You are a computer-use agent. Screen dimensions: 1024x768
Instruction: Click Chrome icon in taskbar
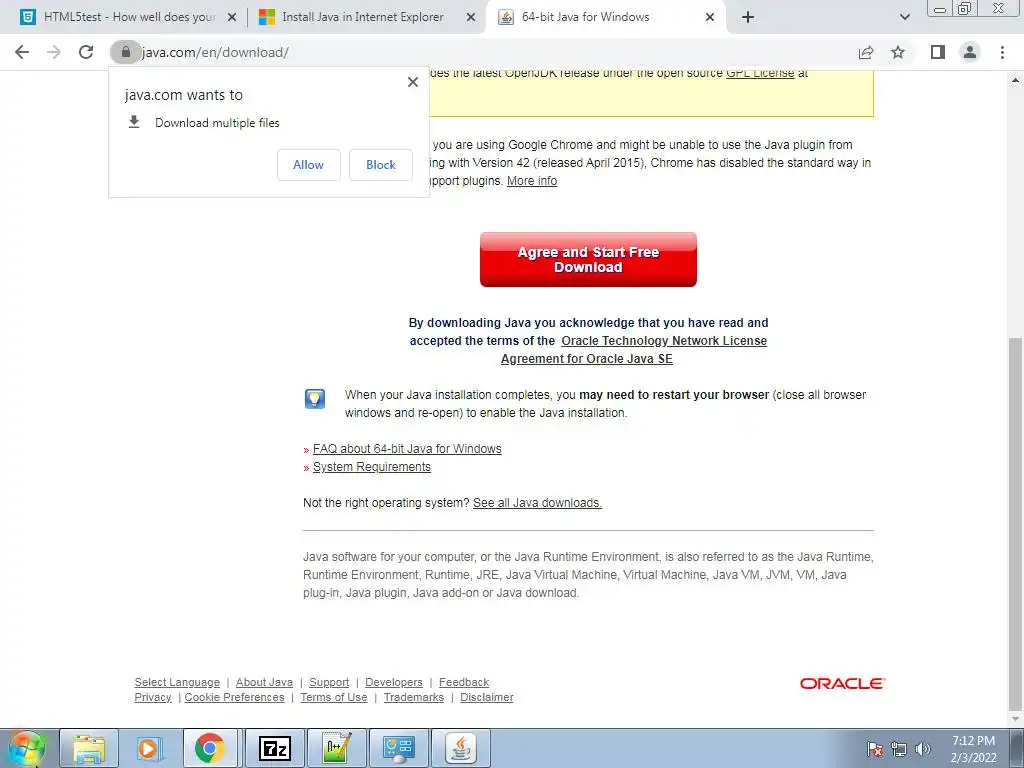pos(210,748)
